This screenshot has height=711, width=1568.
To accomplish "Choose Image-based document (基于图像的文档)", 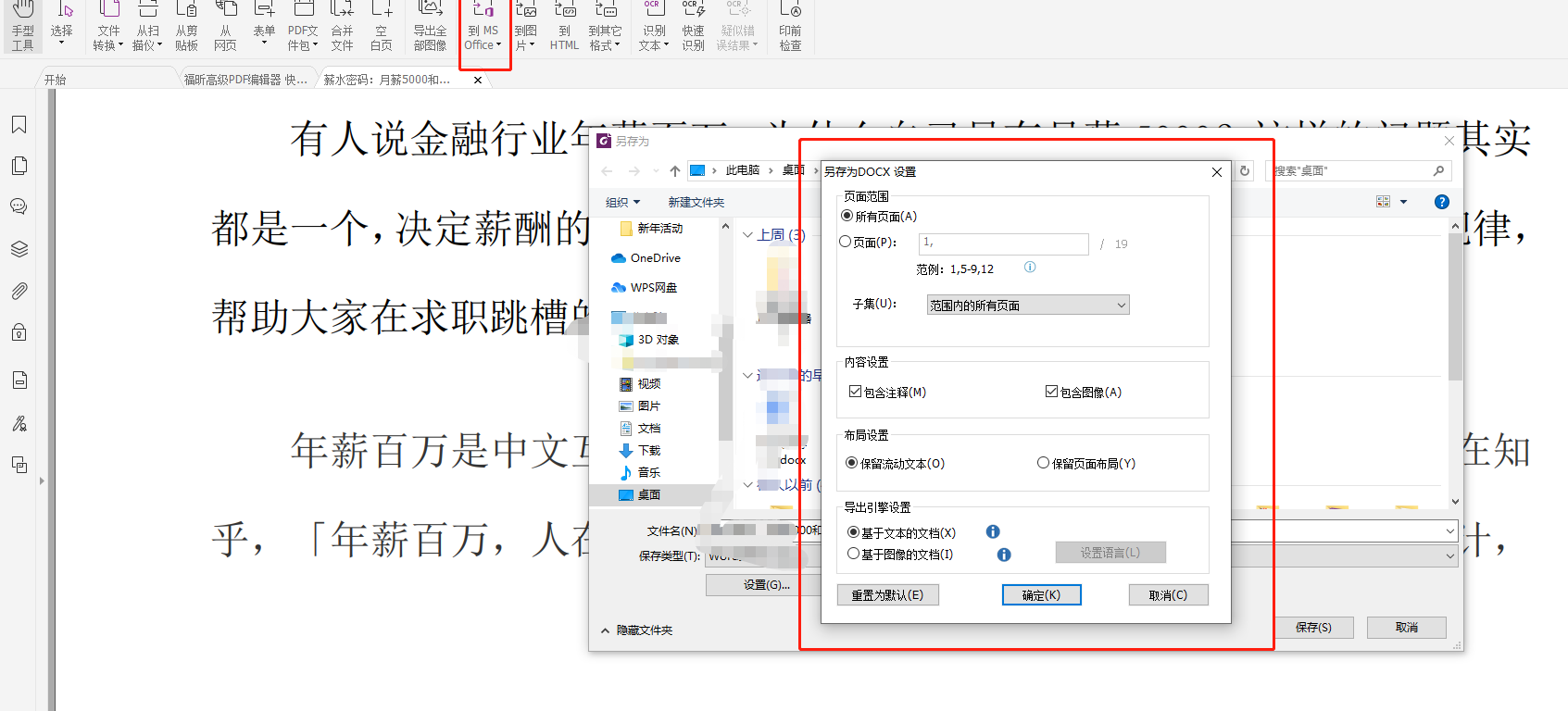I will [x=853, y=554].
